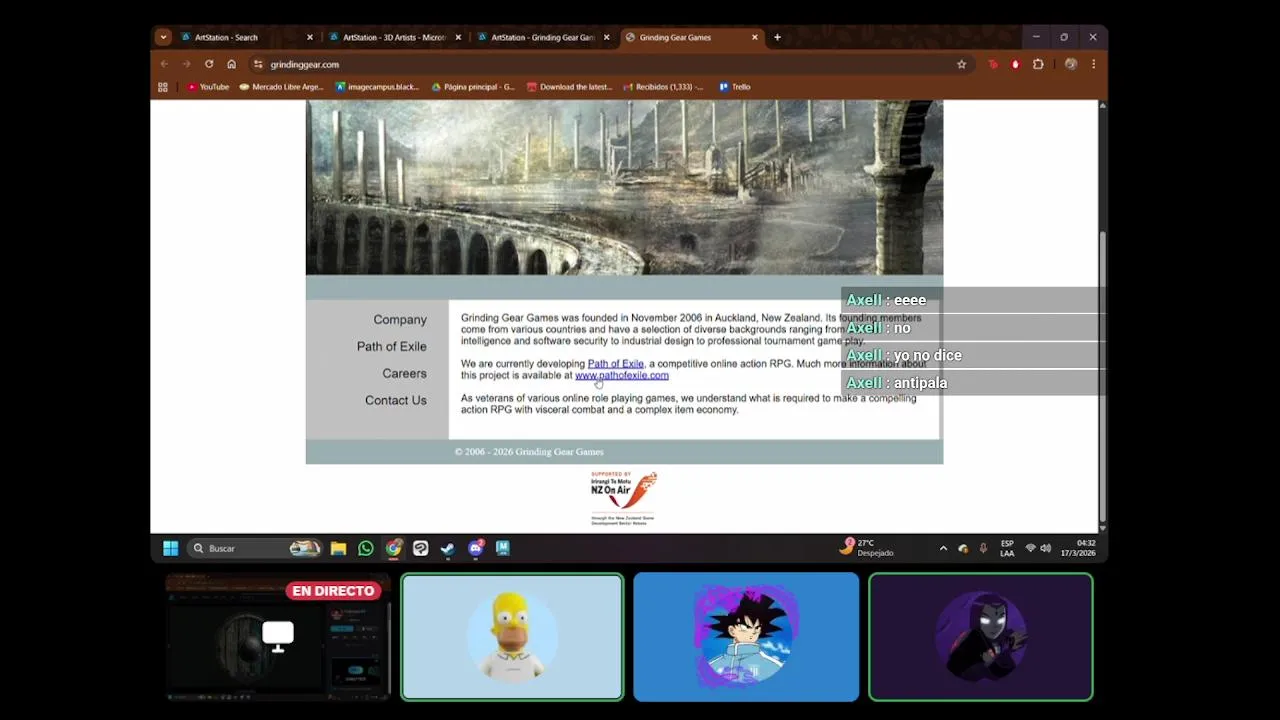Follow the www.pathofexile.com link
The height and width of the screenshot is (720, 1280).
point(622,376)
